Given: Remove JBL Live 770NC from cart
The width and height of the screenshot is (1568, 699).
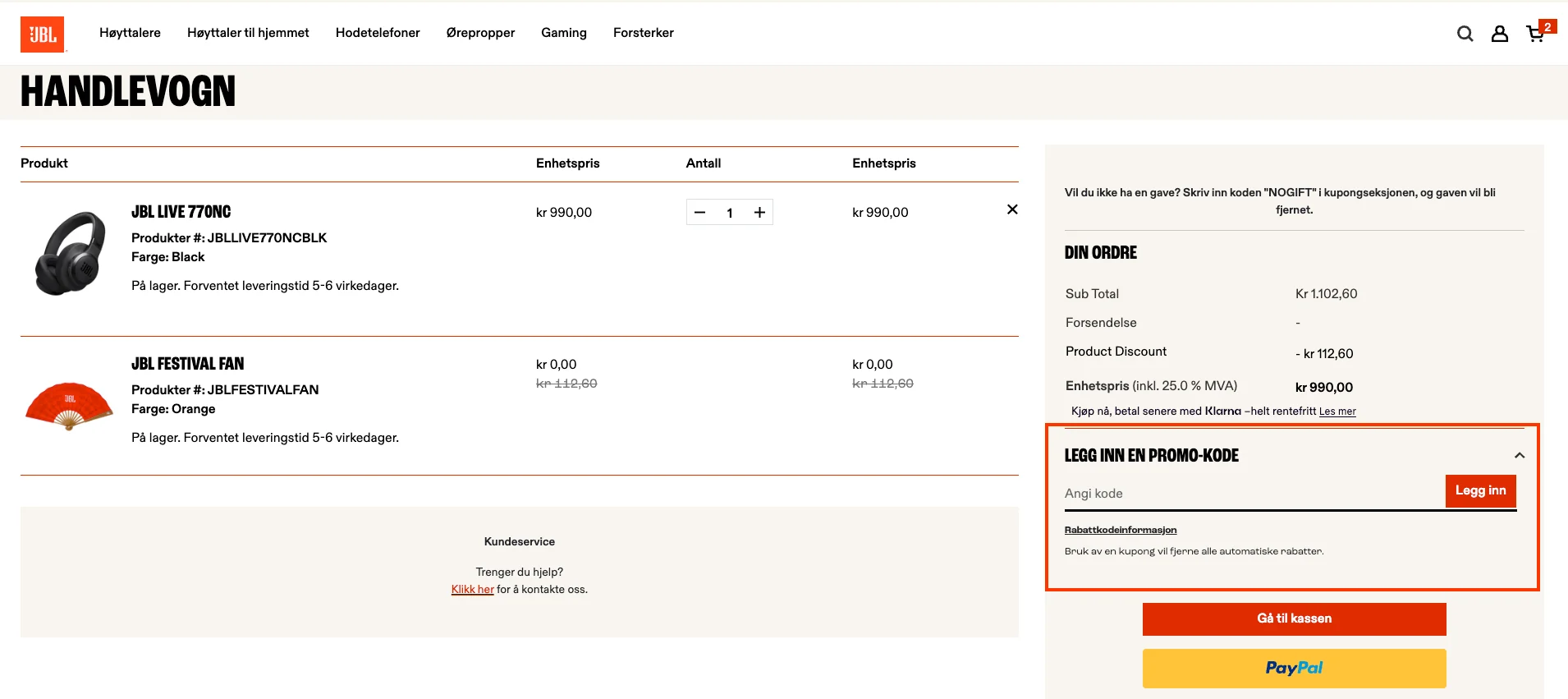Looking at the screenshot, I should 1012,209.
